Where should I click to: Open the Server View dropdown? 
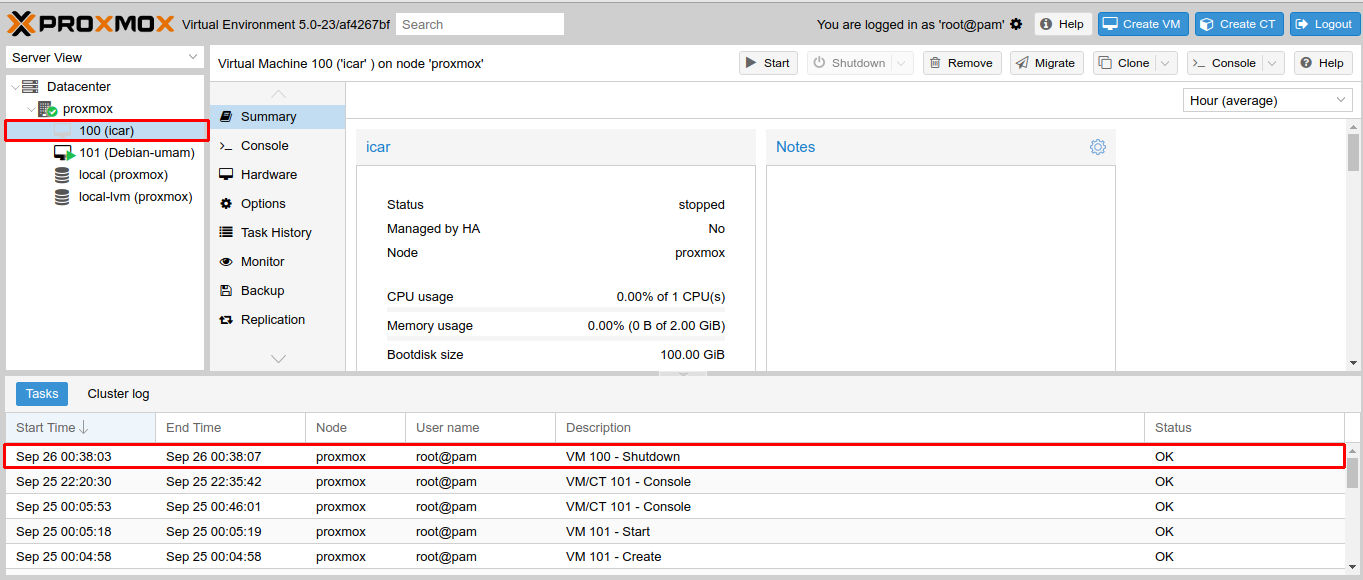[105, 58]
